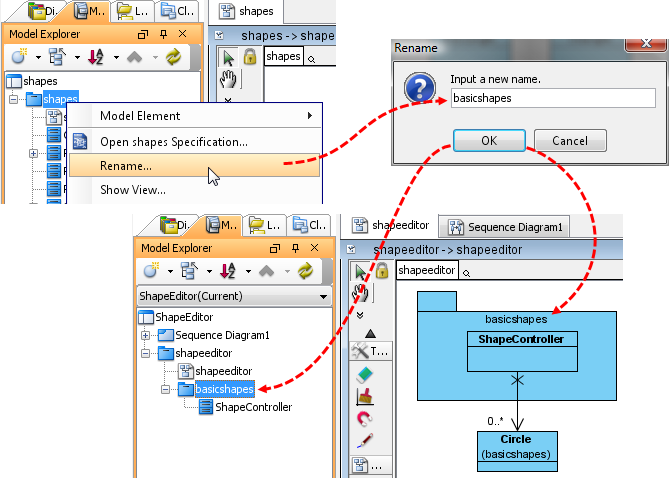Screen dimensions: 669x478
Task: Select the sweeper broom tool
Action: (x=365, y=396)
